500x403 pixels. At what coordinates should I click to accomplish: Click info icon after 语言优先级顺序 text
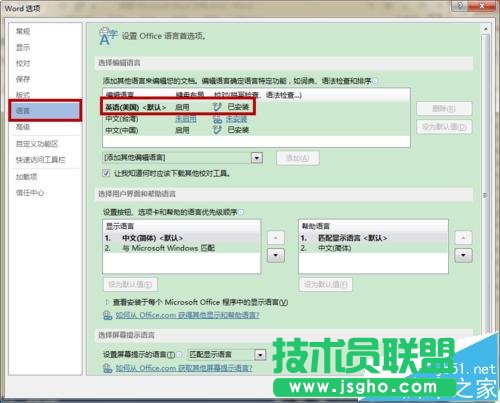click(x=241, y=212)
